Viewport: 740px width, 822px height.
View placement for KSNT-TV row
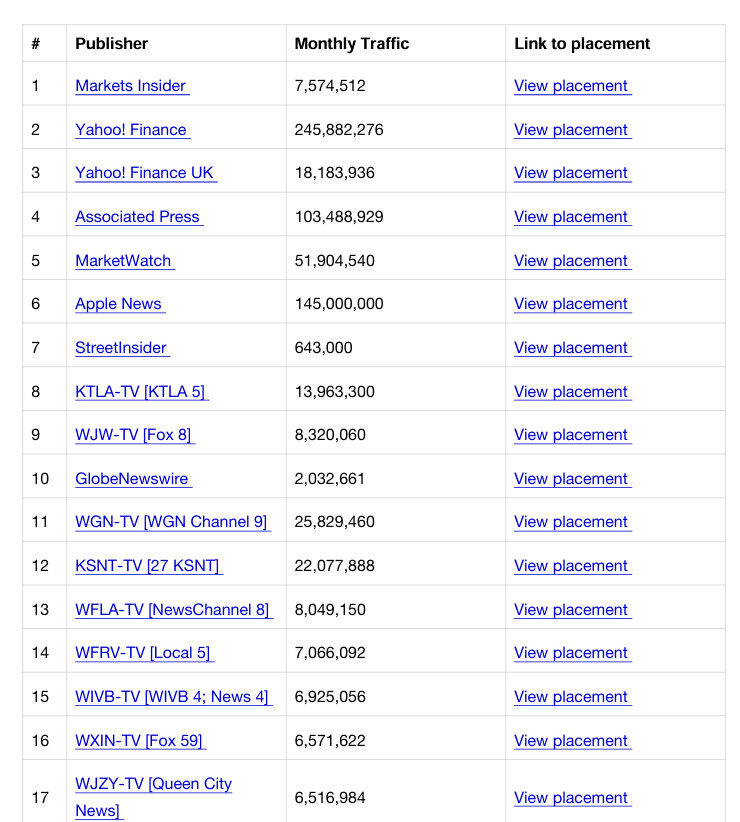tap(572, 566)
